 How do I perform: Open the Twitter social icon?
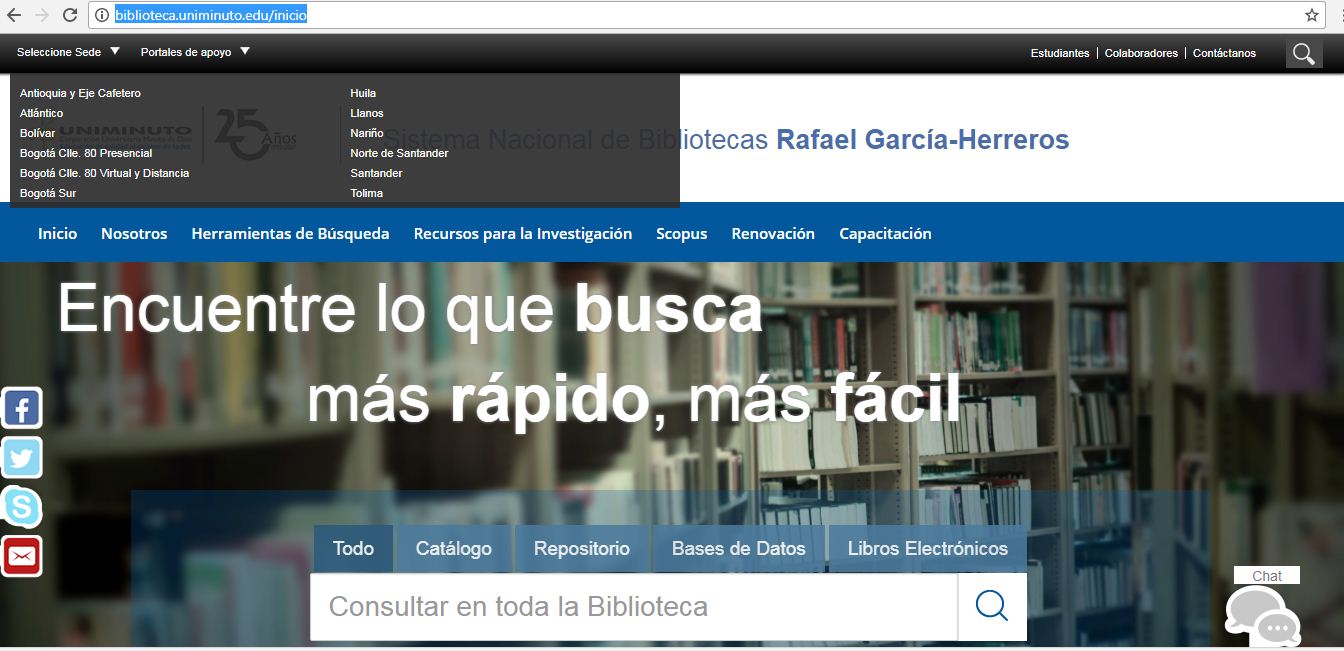[x=21, y=458]
